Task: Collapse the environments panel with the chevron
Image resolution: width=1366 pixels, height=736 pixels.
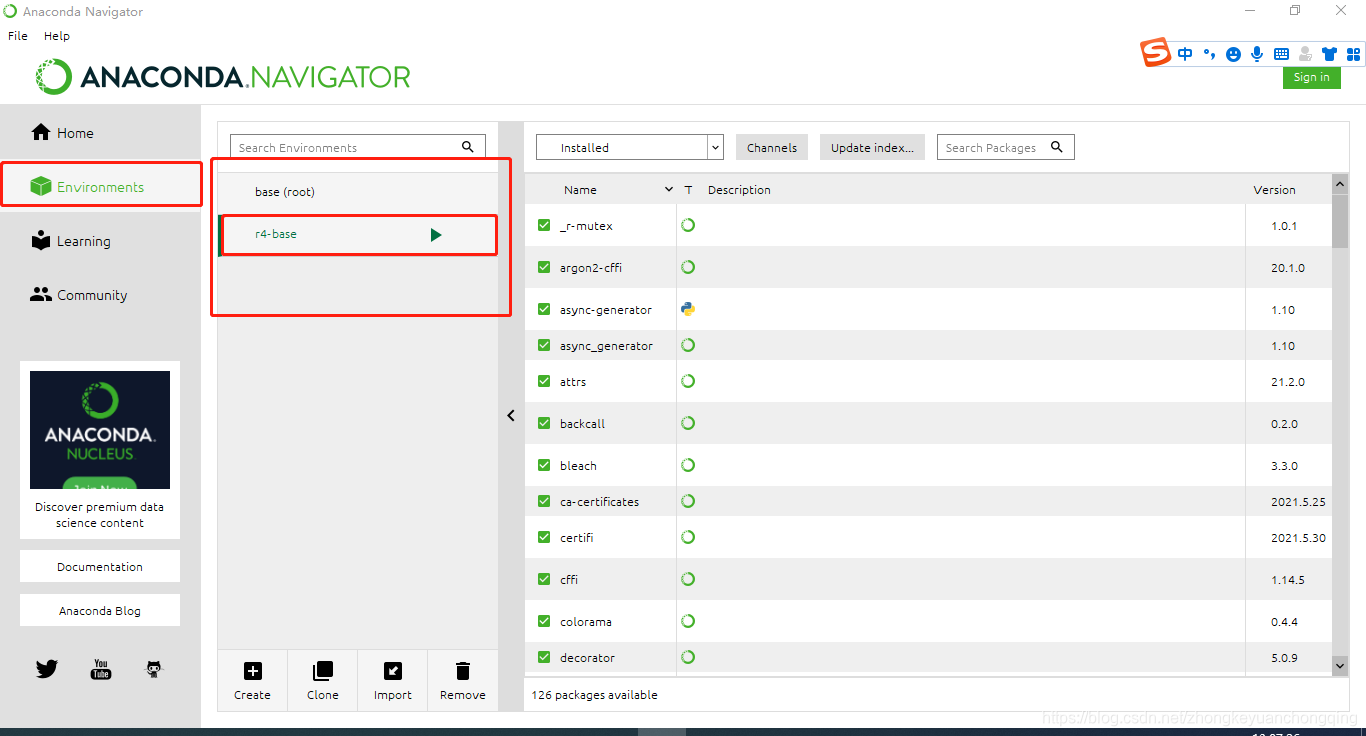Action: pyautogui.click(x=511, y=415)
